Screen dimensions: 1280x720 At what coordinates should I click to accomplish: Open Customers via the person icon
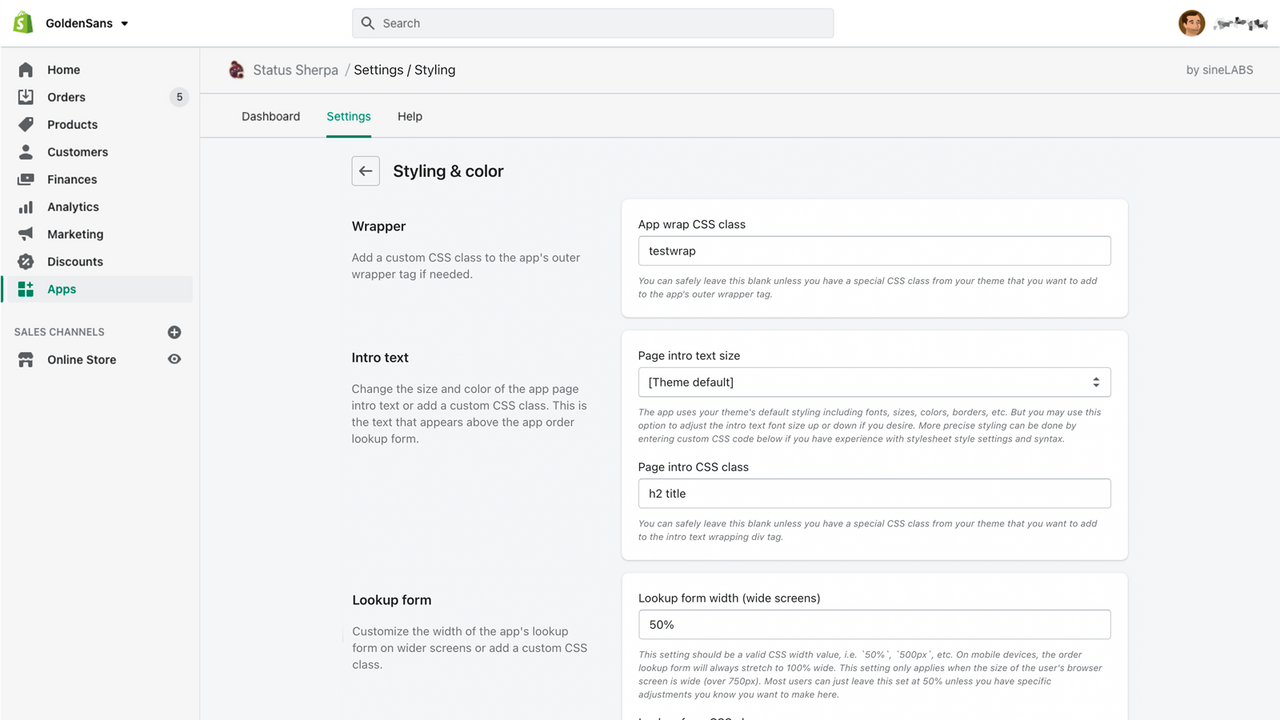[x=25, y=152]
